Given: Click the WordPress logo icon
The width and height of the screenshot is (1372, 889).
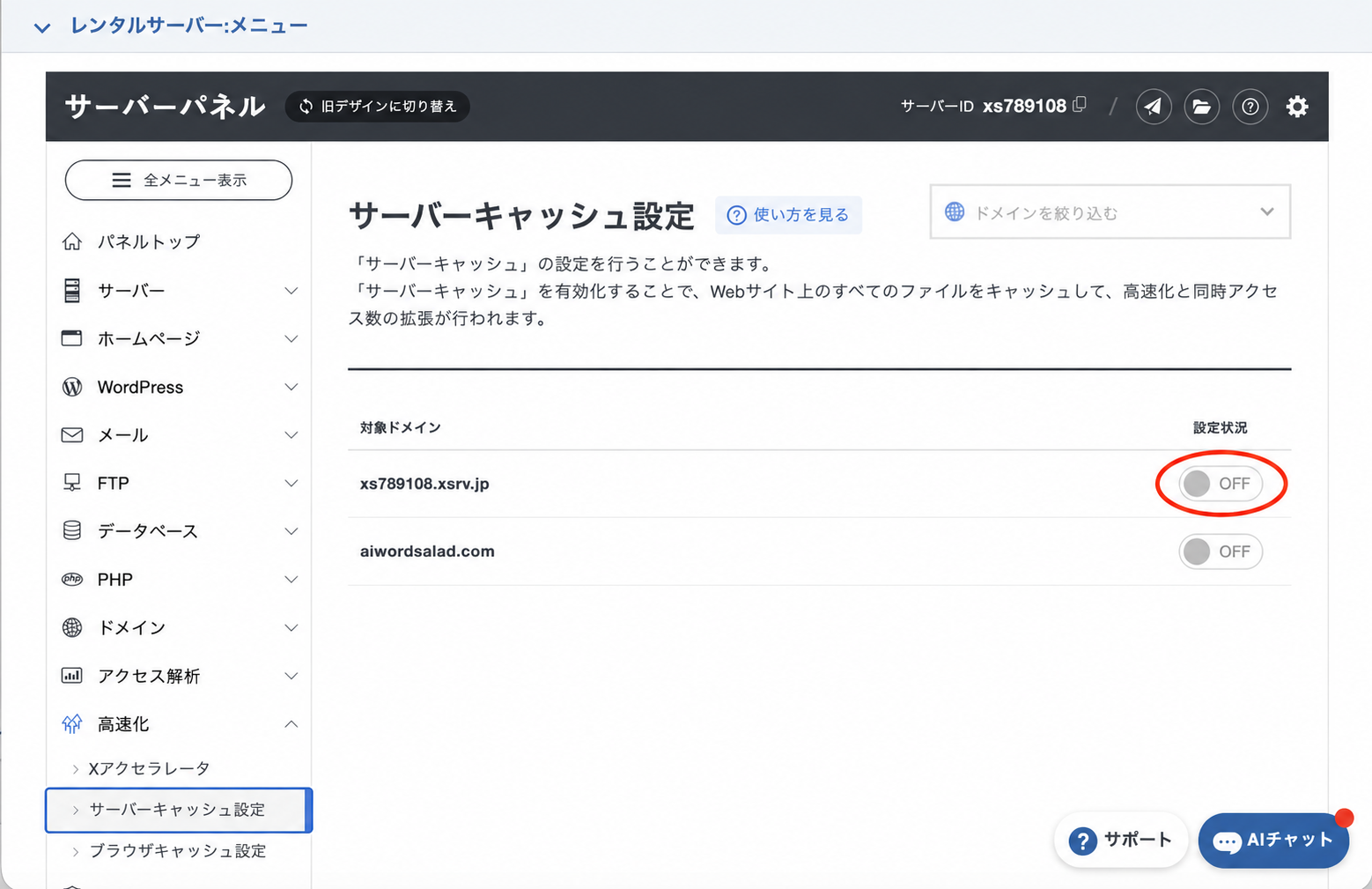Looking at the screenshot, I should coord(72,387).
